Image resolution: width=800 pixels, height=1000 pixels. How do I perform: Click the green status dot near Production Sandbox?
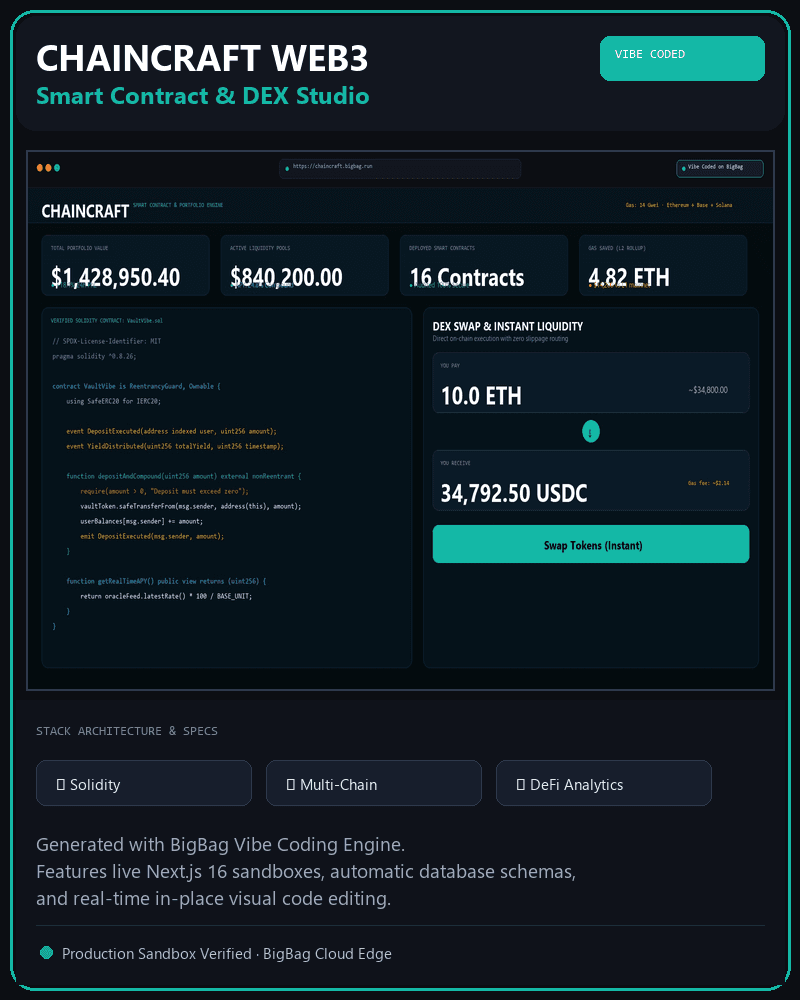[x=47, y=953]
